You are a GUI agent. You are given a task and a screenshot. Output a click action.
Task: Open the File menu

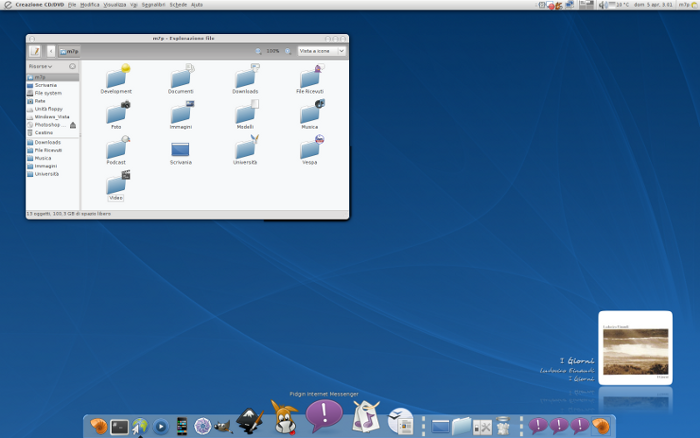pos(72,5)
